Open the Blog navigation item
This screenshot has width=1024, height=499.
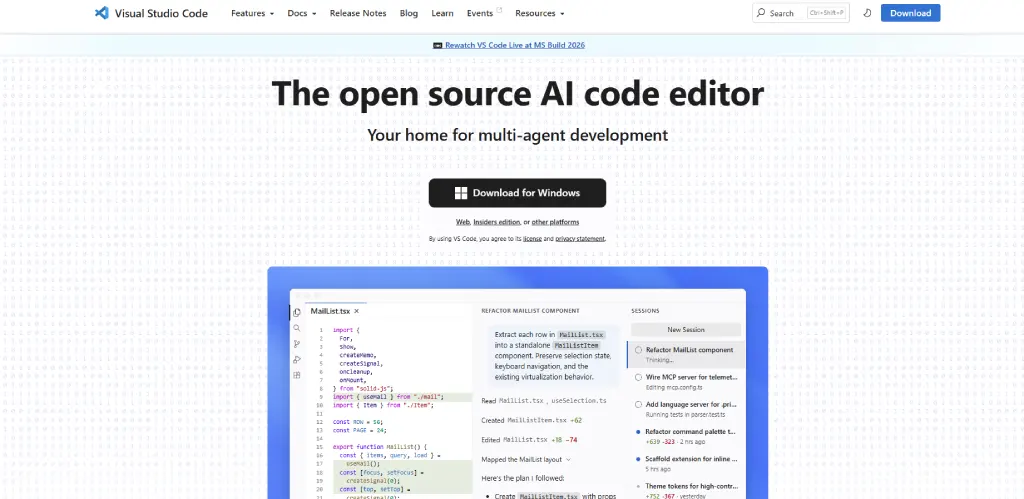409,13
